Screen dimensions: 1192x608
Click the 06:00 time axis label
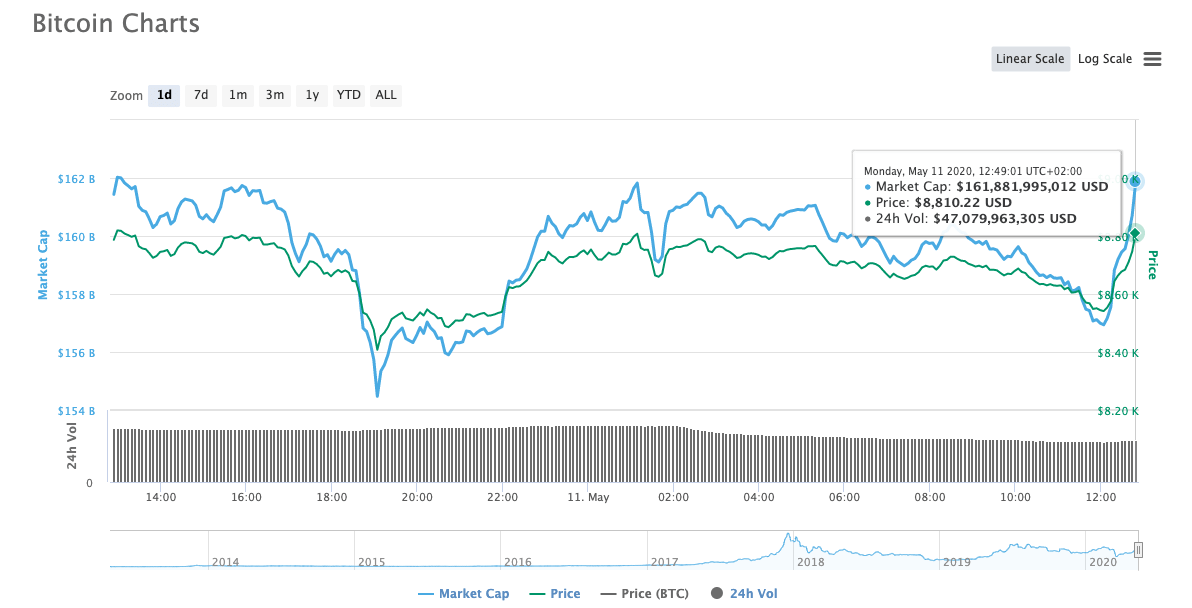click(x=845, y=497)
